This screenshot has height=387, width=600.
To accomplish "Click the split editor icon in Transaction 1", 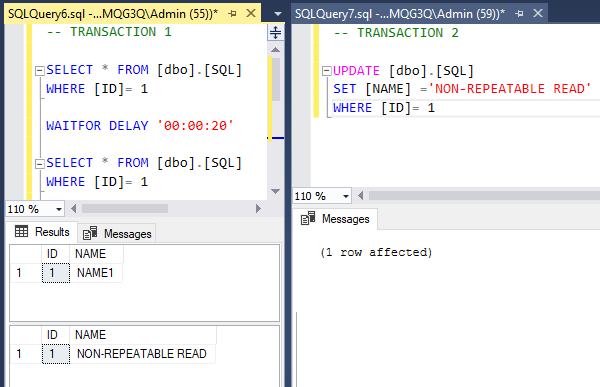I will click(275, 33).
